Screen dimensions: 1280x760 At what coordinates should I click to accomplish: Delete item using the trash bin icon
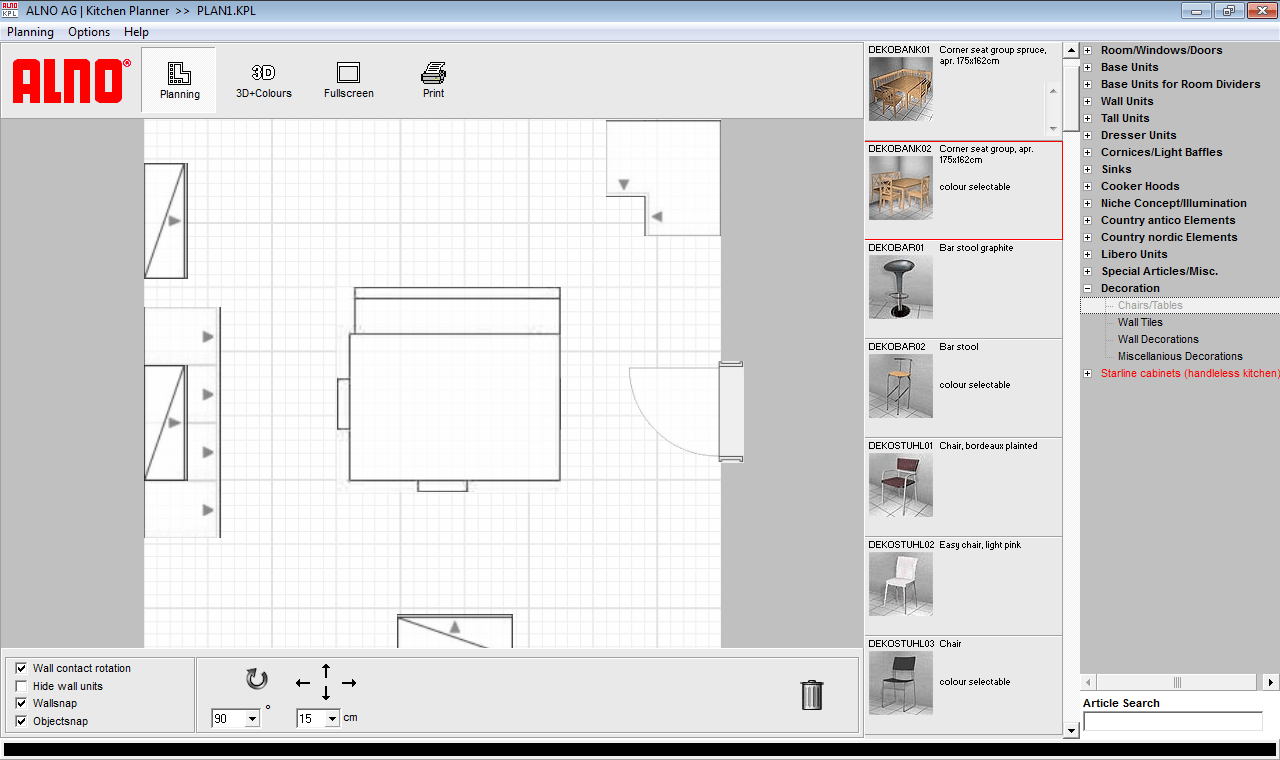(811, 695)
